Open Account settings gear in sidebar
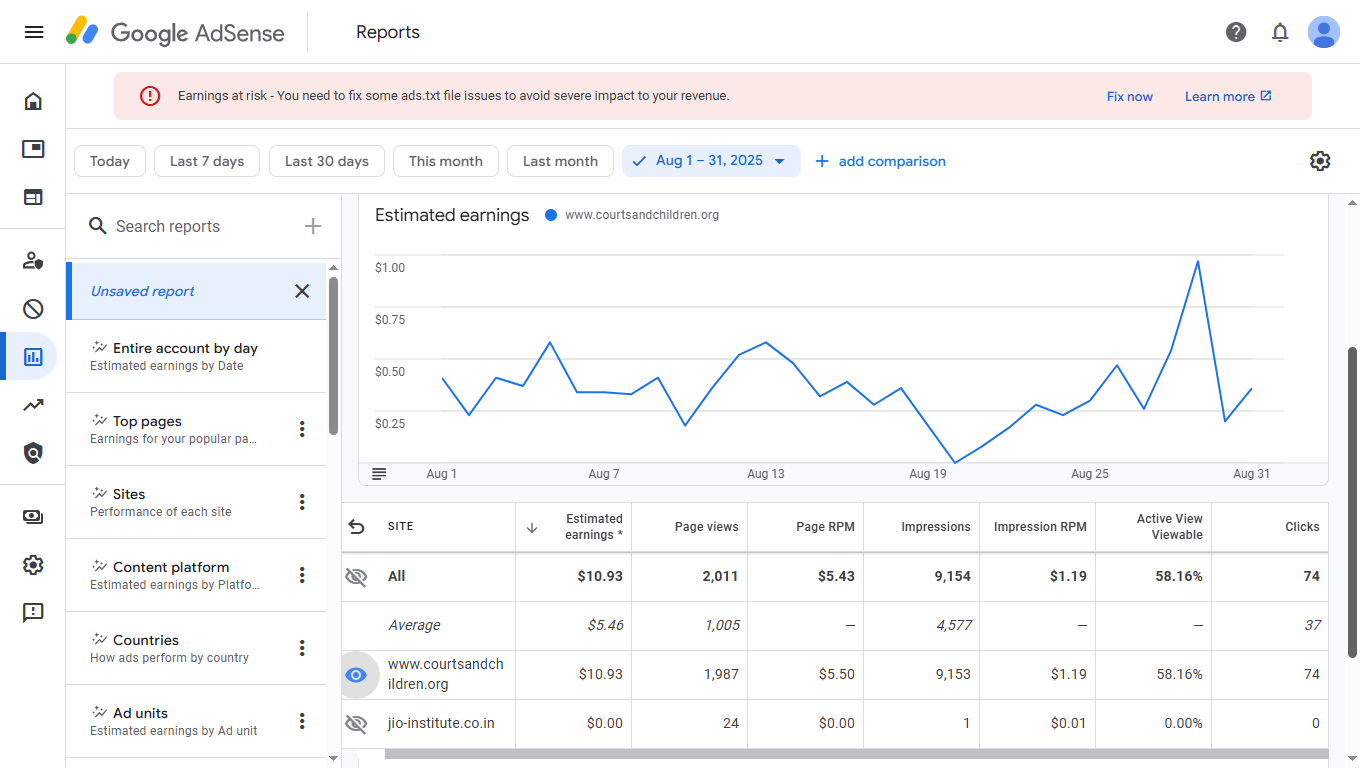 click(x=33, y=565)
